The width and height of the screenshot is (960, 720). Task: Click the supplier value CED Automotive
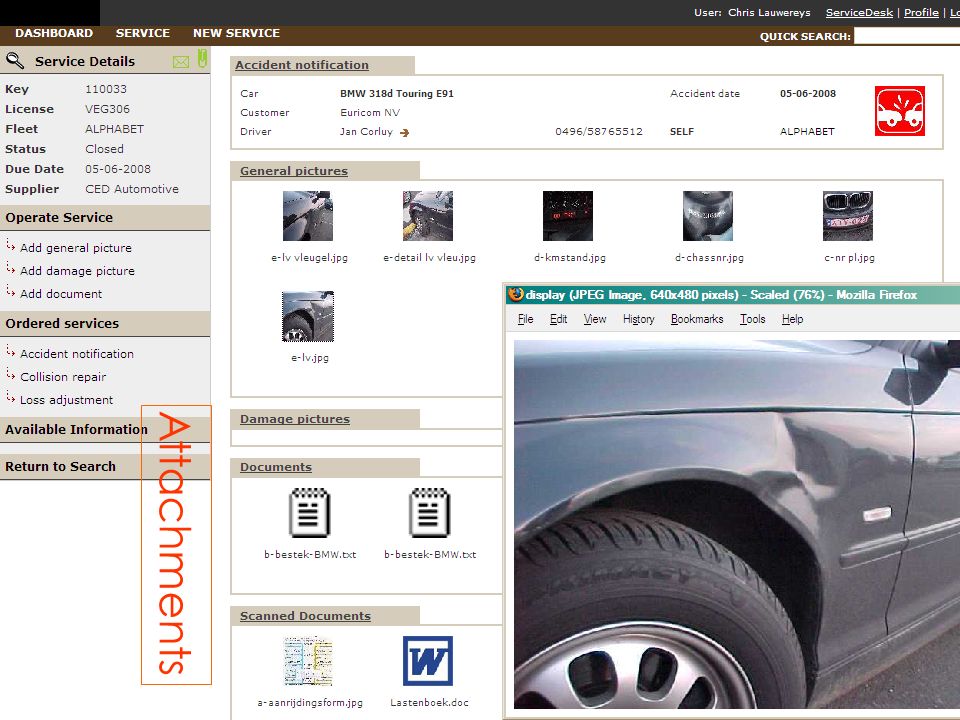(132, 189)
